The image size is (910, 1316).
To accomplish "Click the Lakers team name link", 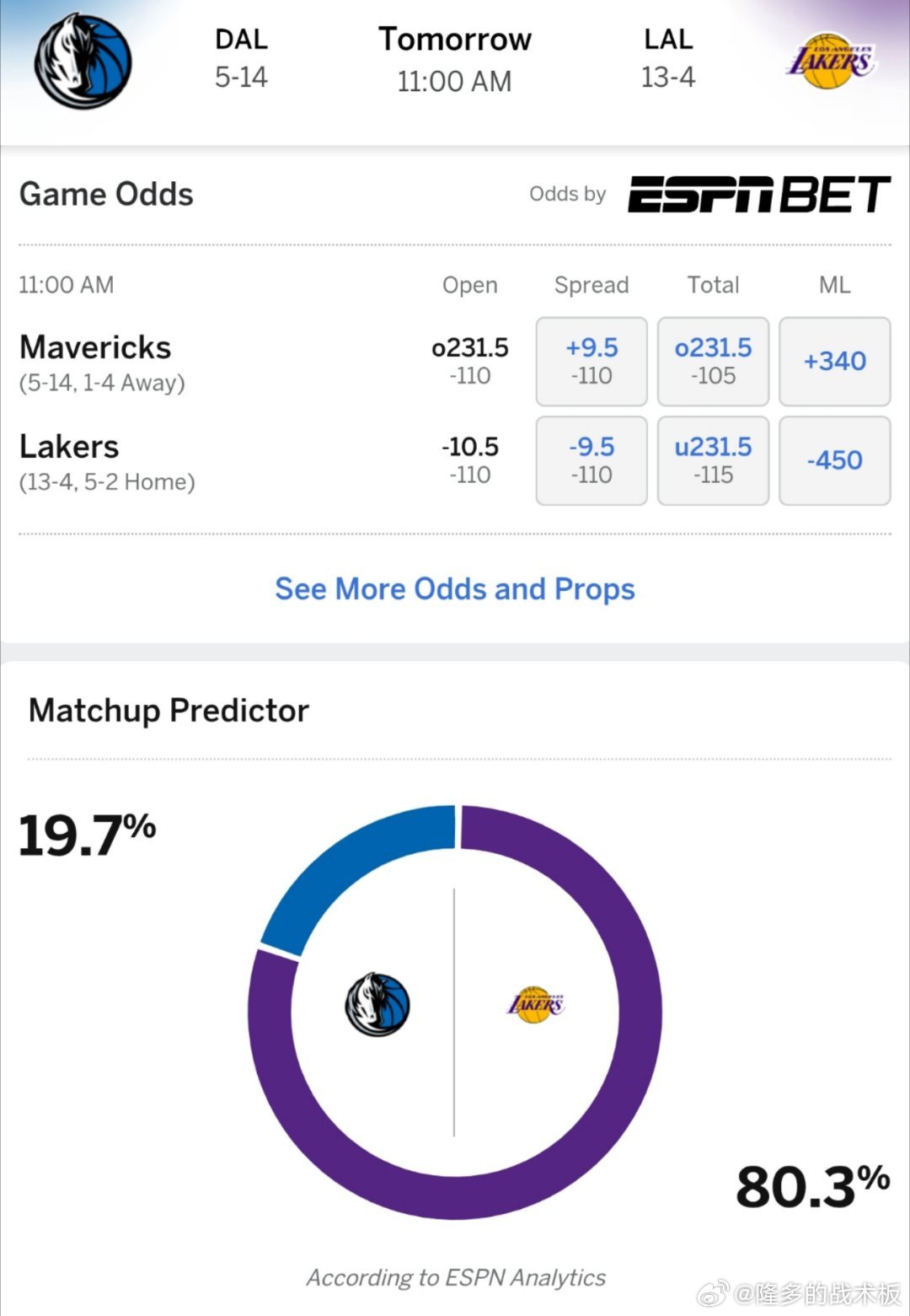I will pyautogui.click(x=69, y=446).
